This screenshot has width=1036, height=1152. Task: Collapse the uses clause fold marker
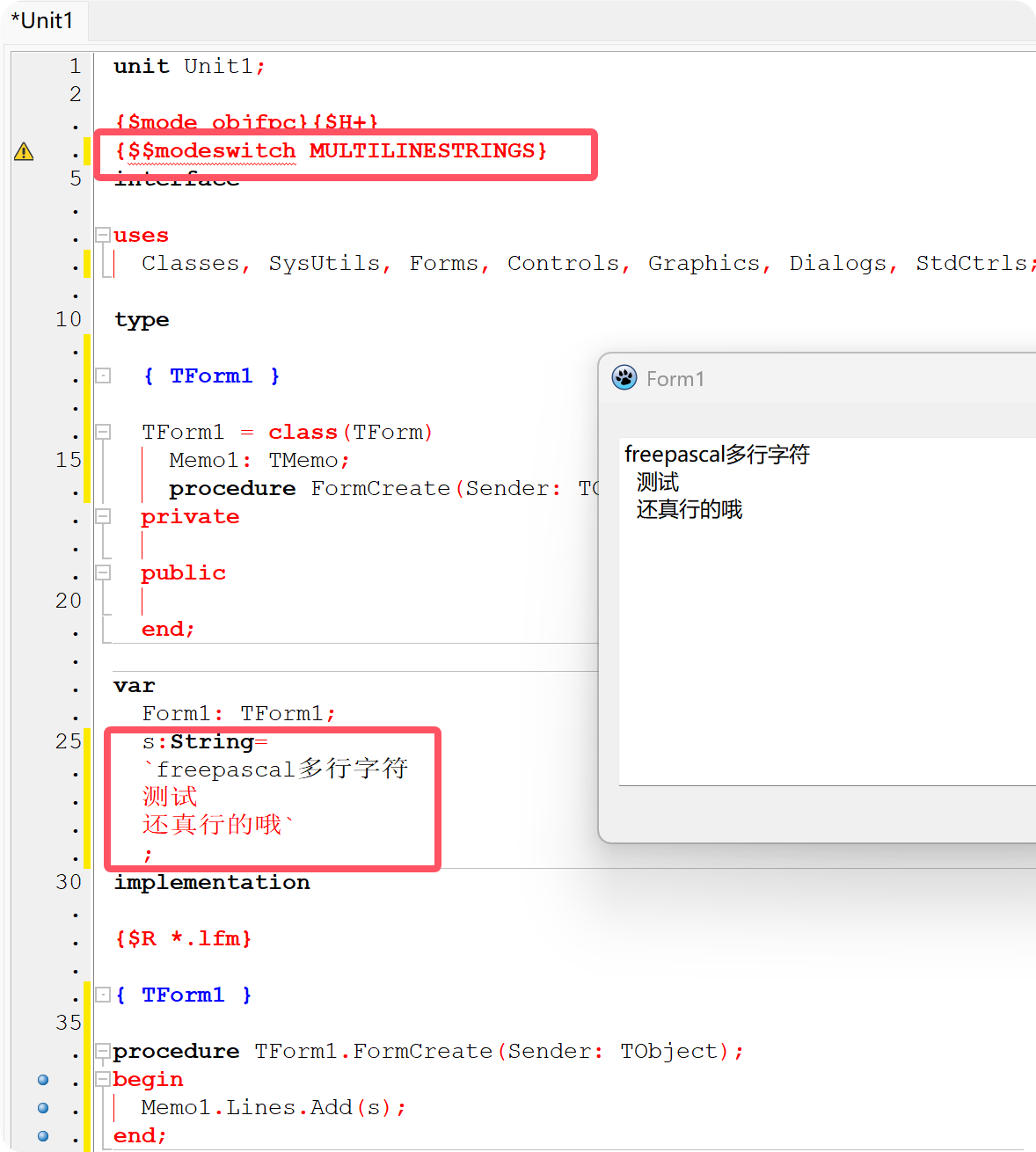pyautogui.click(x=101, y=235)
